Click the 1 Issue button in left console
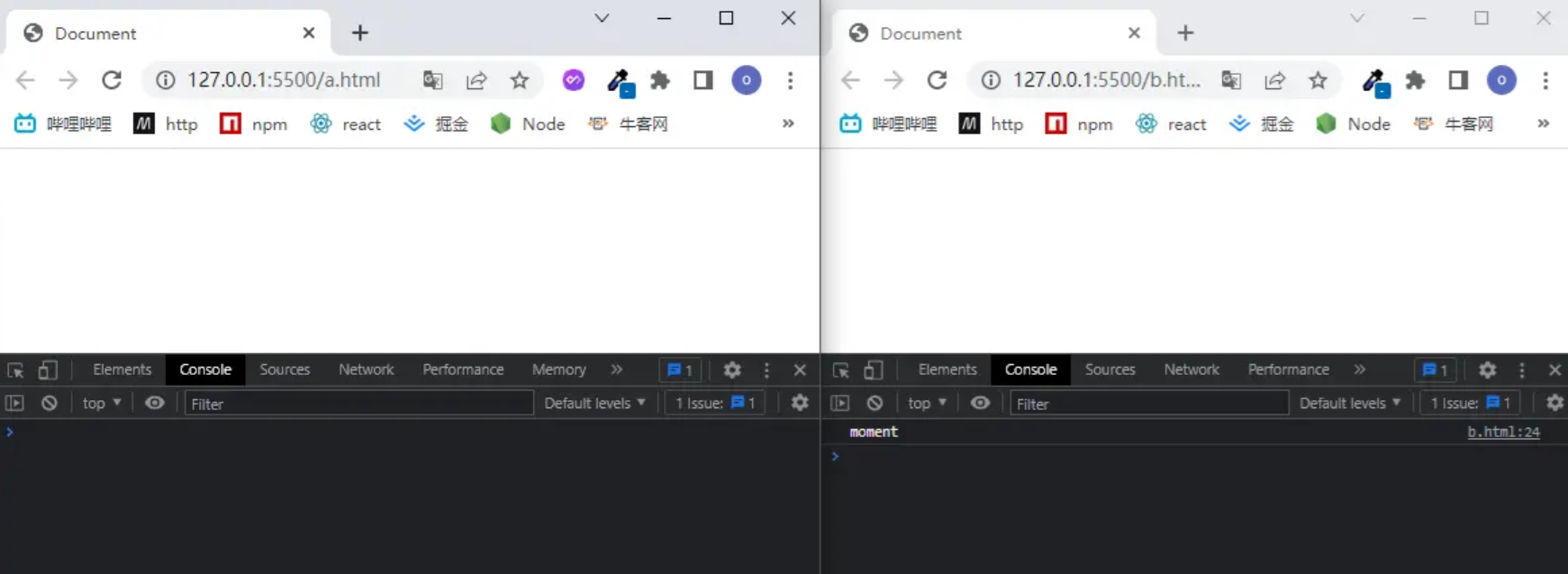 click(715, 404)
